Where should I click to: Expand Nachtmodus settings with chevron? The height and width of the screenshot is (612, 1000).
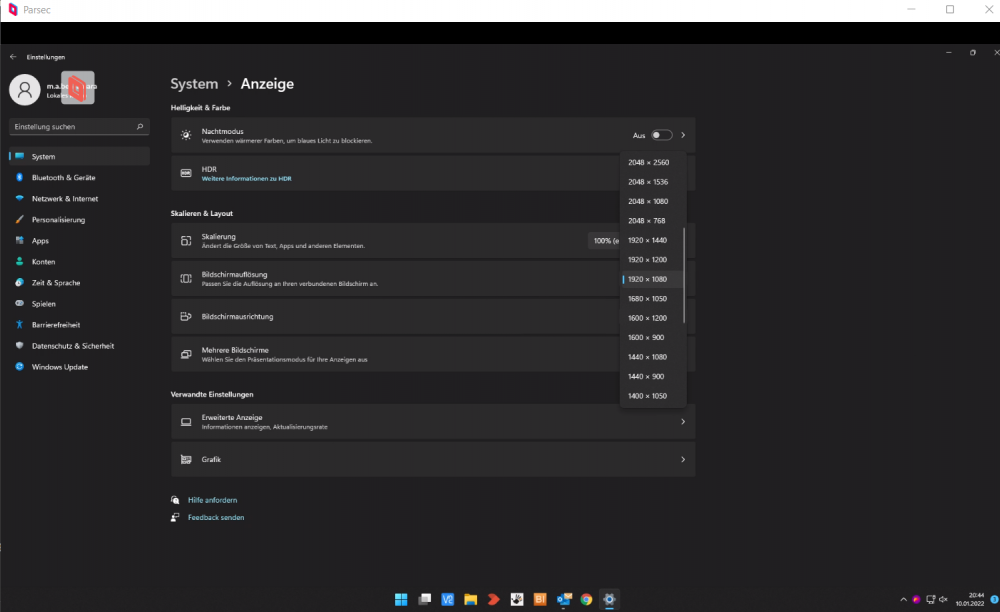tap(683, 135)
